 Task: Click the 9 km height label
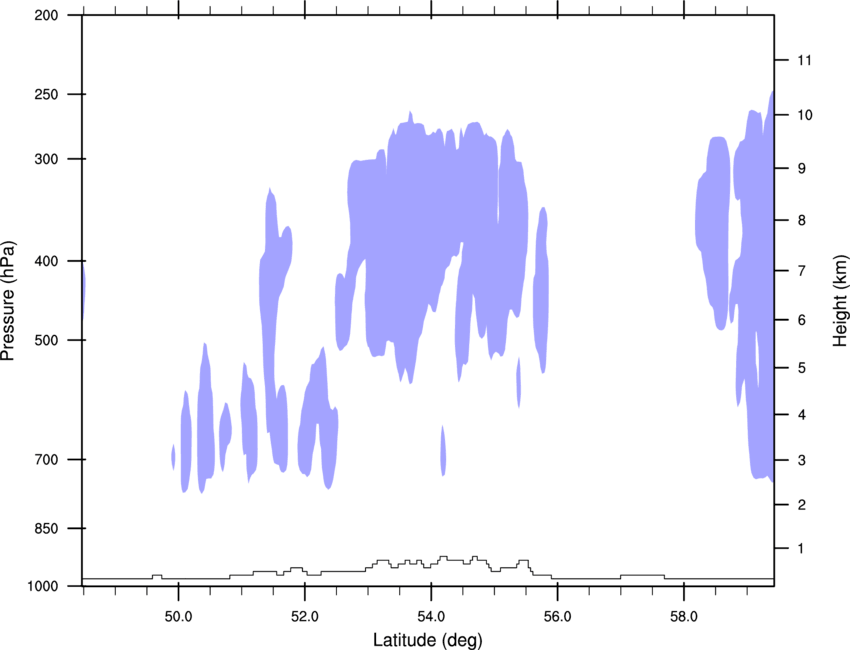pos(801,169)
